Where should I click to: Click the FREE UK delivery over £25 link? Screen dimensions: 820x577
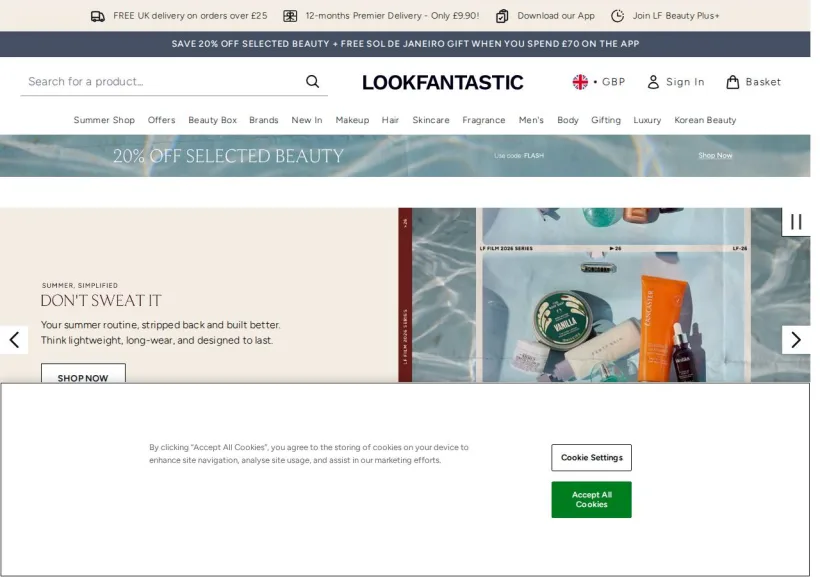pyautogui.click(x=190, y=16)
